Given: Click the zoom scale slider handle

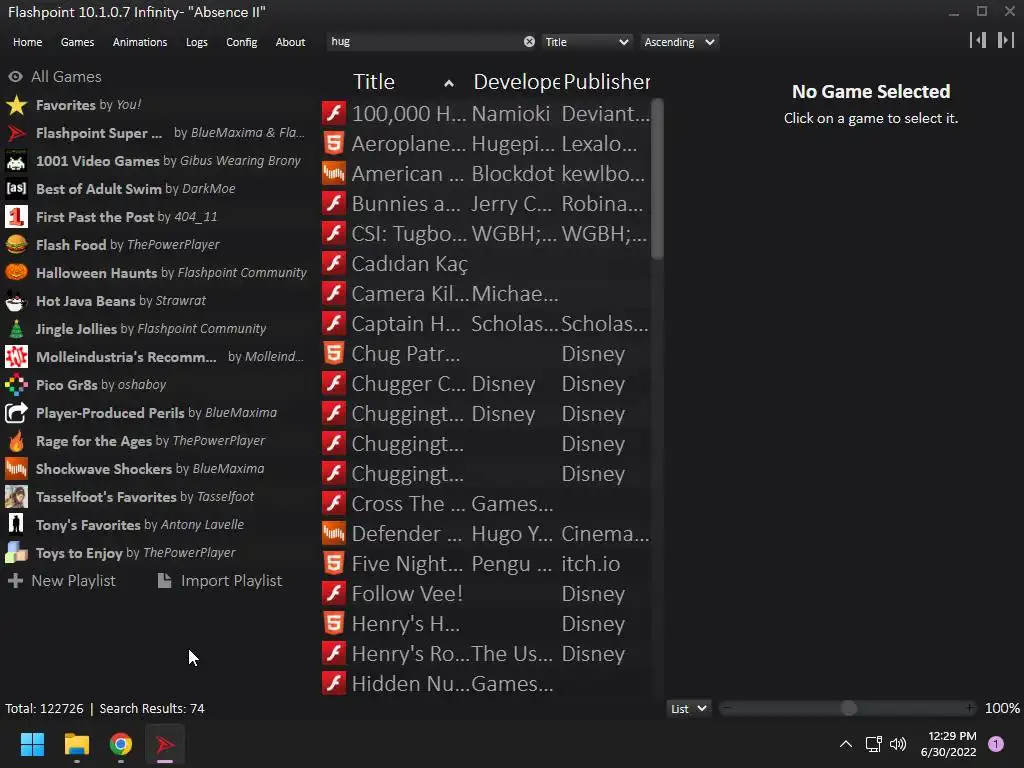Looking at the screenshot, I should click(x=848, y=708).
